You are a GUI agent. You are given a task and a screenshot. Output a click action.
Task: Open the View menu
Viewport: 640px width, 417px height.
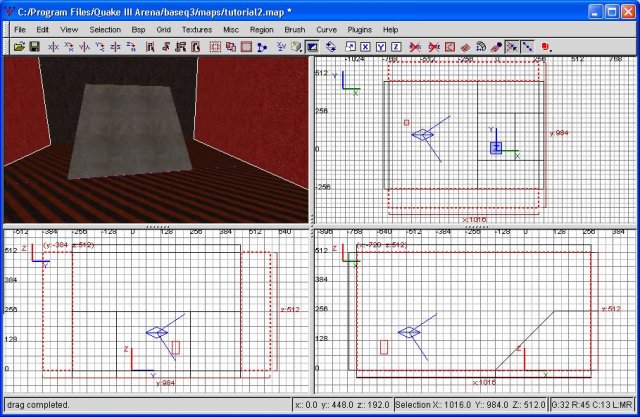[x=69, y=30]
